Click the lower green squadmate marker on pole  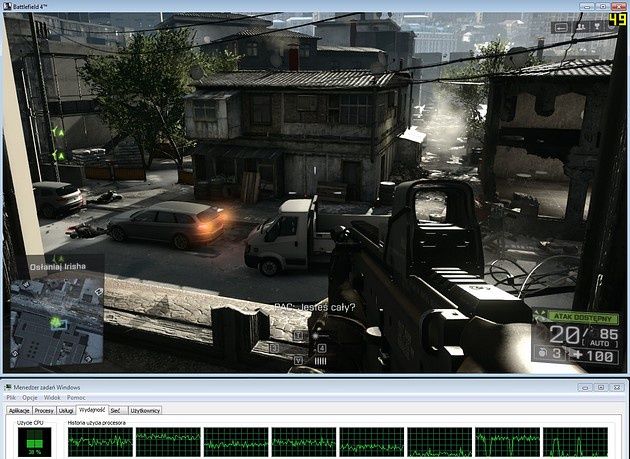(58, 155)
